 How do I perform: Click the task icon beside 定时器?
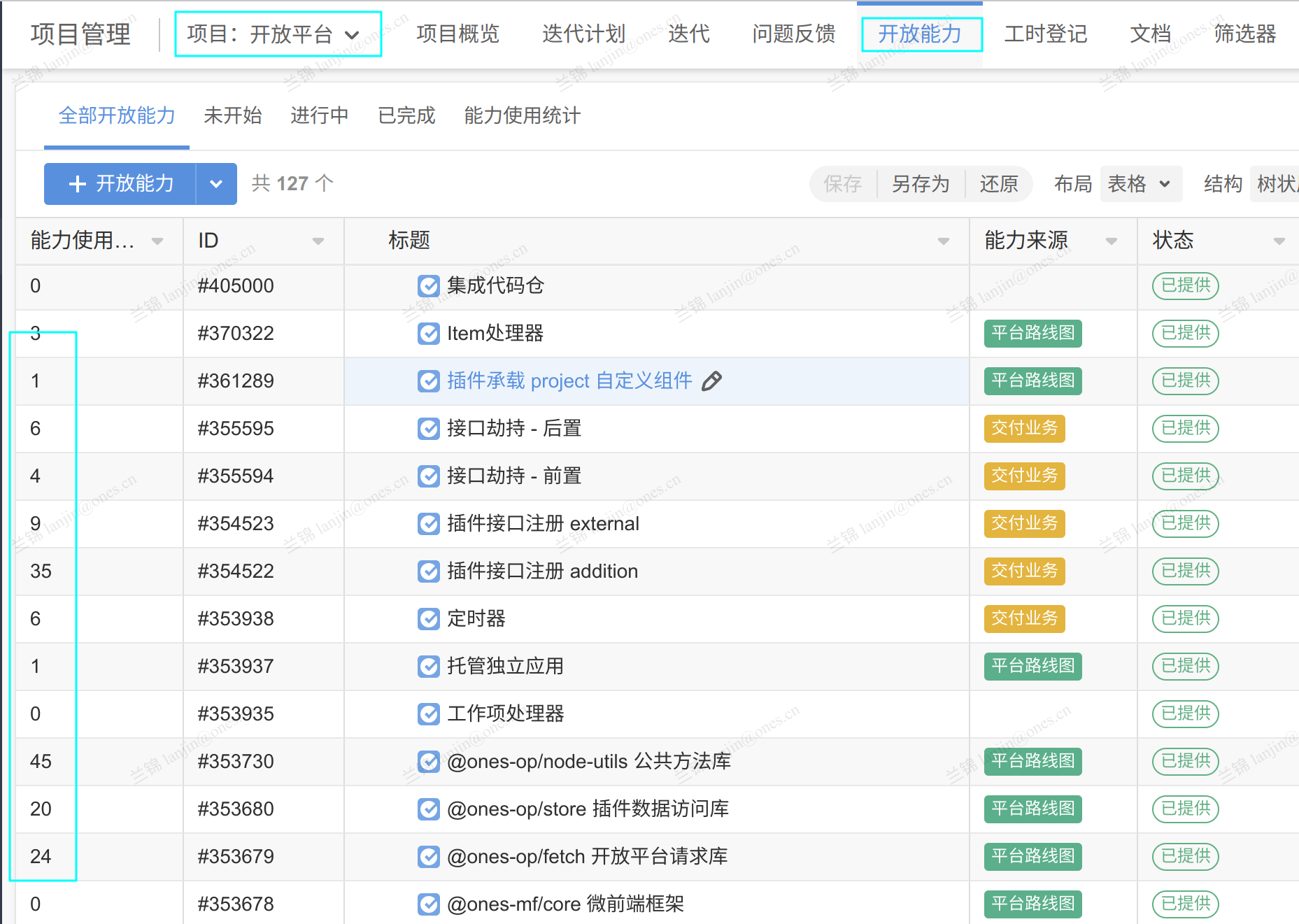[x=428, y=619]
